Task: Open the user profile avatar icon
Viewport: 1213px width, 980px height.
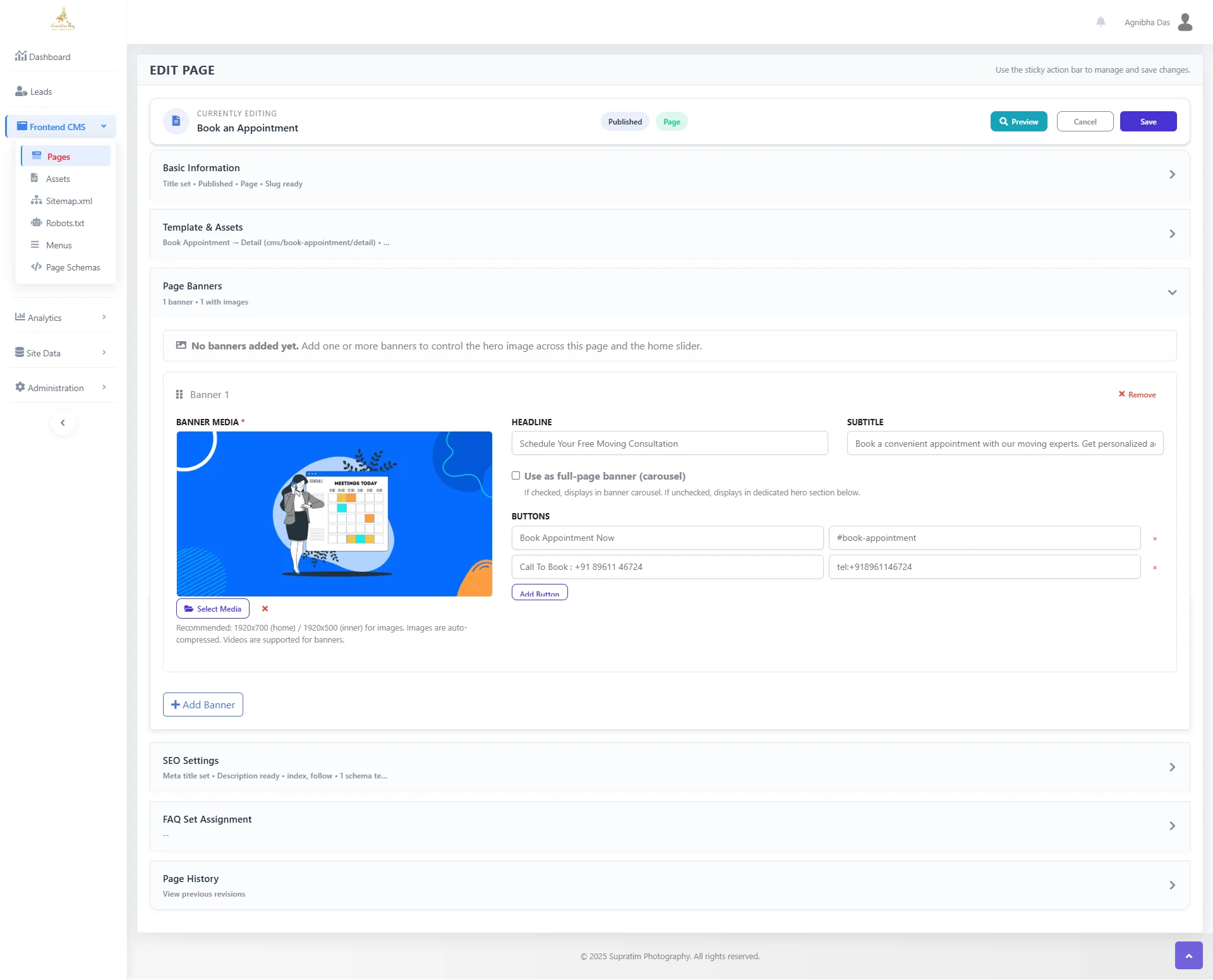Action: click(x=1185, y=22)
